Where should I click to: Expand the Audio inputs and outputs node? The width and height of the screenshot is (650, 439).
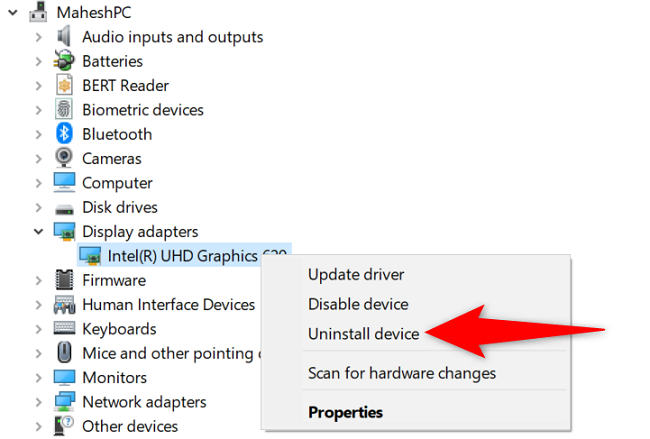click(x=38, y=37)
